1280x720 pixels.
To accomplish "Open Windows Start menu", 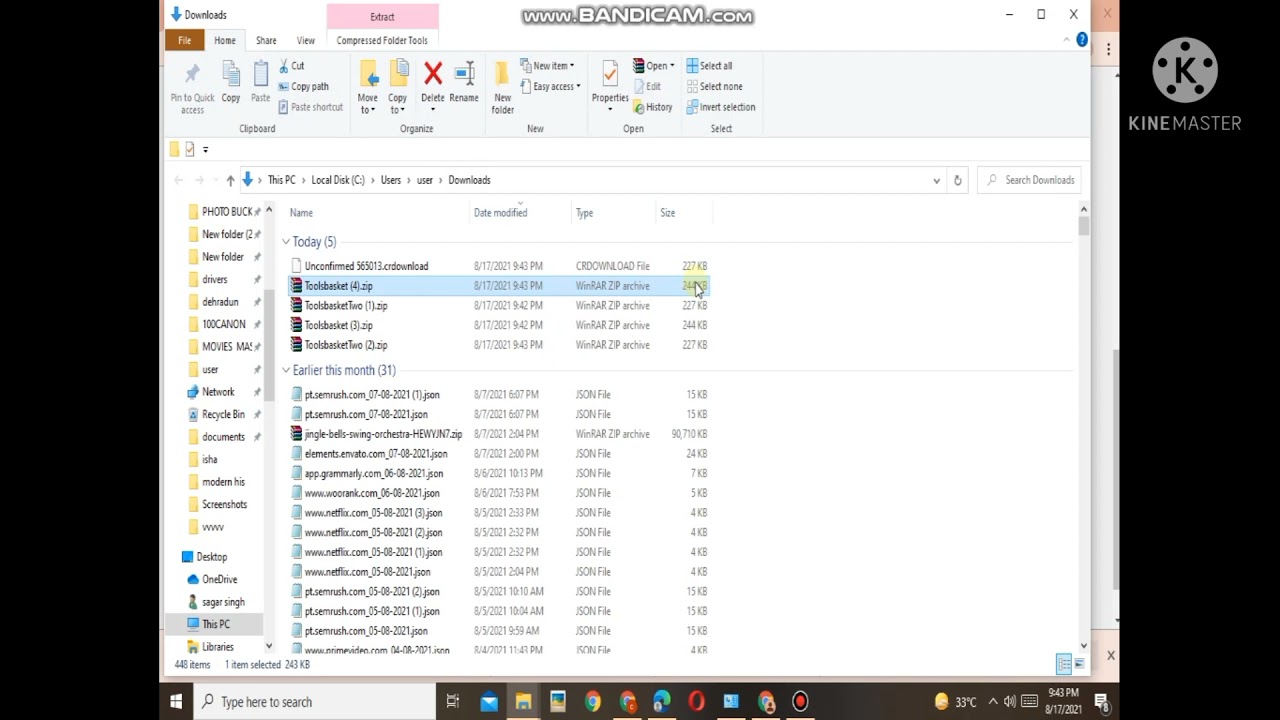I will pos(176,702).
